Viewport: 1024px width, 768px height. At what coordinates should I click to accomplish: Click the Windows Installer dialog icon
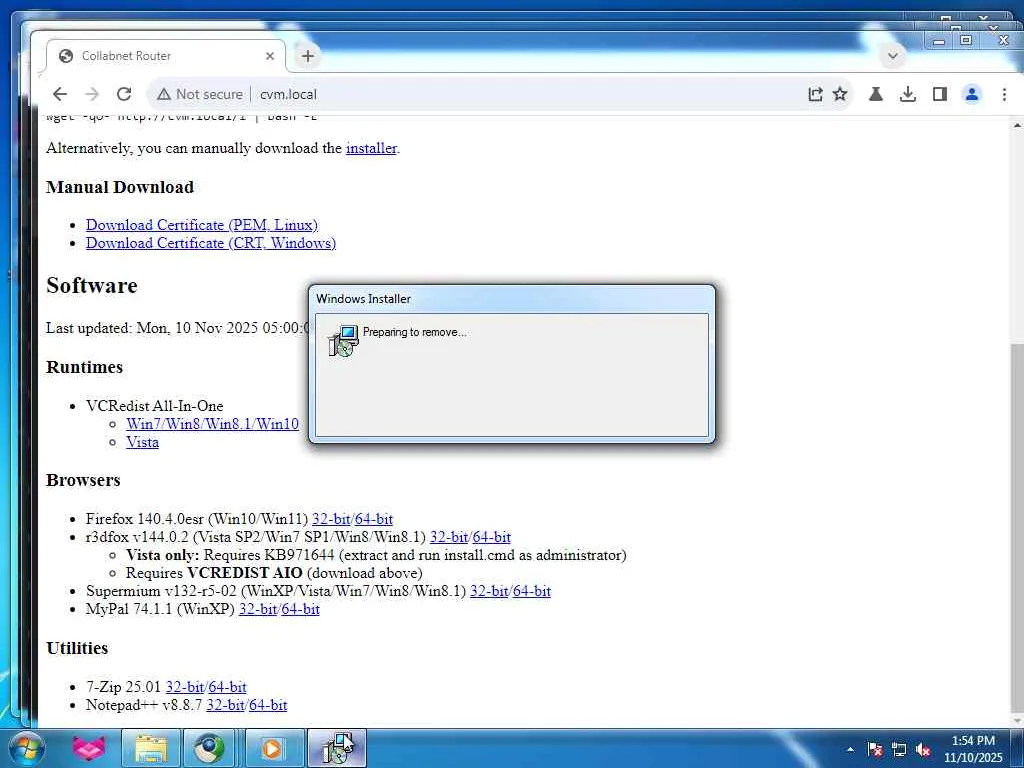344,340
